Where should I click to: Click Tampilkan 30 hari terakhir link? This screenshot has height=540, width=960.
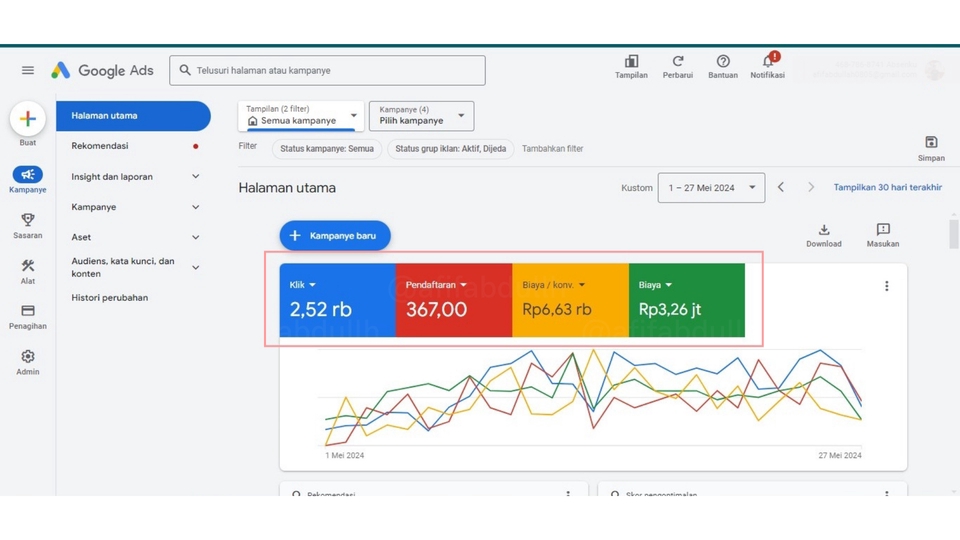(887, 187)
